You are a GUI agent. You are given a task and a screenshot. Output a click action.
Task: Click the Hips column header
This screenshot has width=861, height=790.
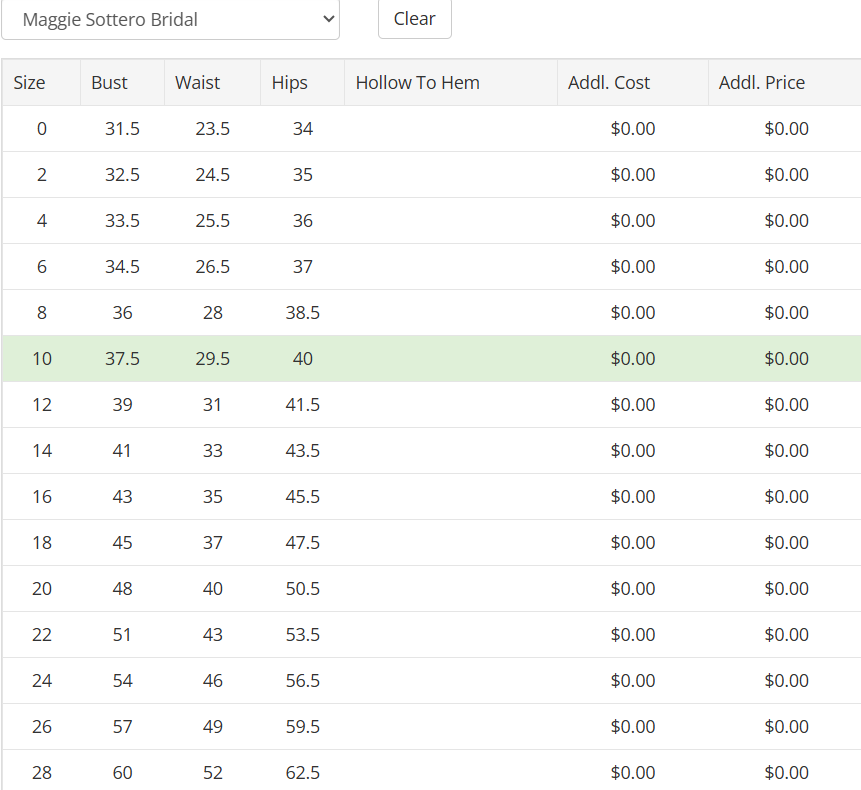(x=303, y=82)
